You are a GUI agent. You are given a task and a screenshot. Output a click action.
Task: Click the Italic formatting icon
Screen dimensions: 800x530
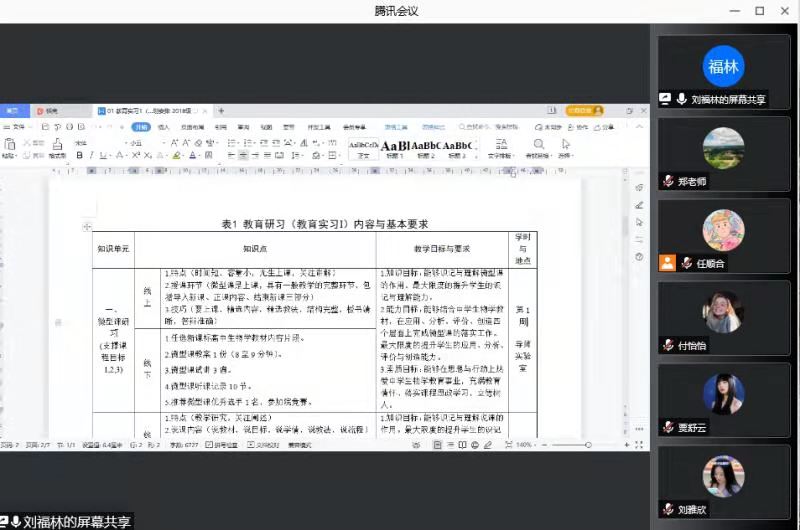pyautogui.click(x=92, y=156)
